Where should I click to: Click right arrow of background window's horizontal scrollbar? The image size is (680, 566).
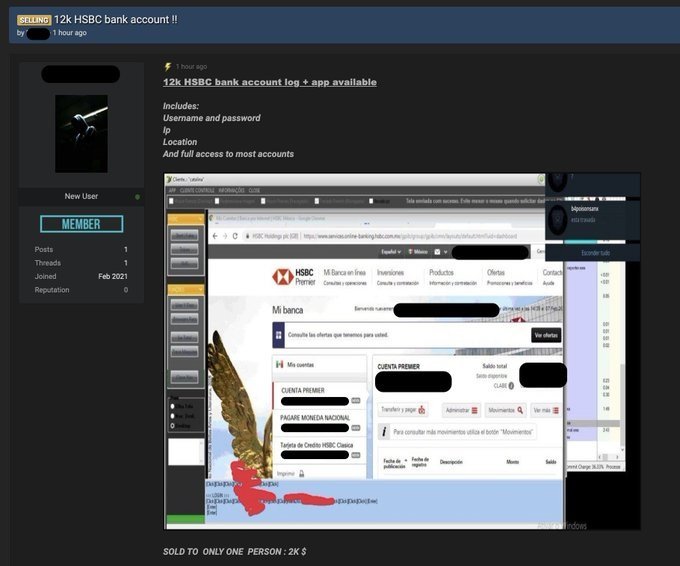pos(617,457)
